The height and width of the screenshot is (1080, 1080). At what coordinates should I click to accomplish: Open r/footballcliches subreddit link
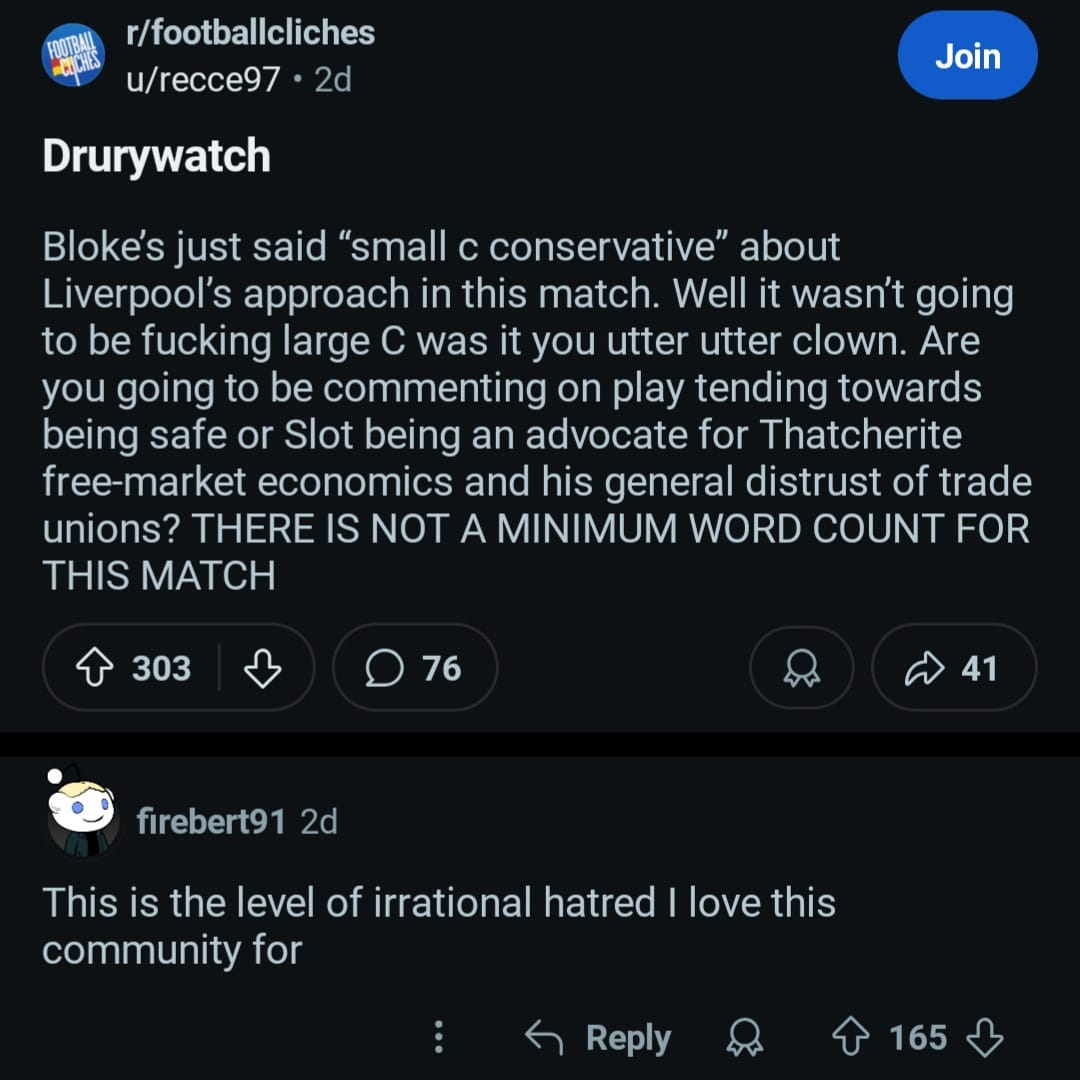click(250, 33)
